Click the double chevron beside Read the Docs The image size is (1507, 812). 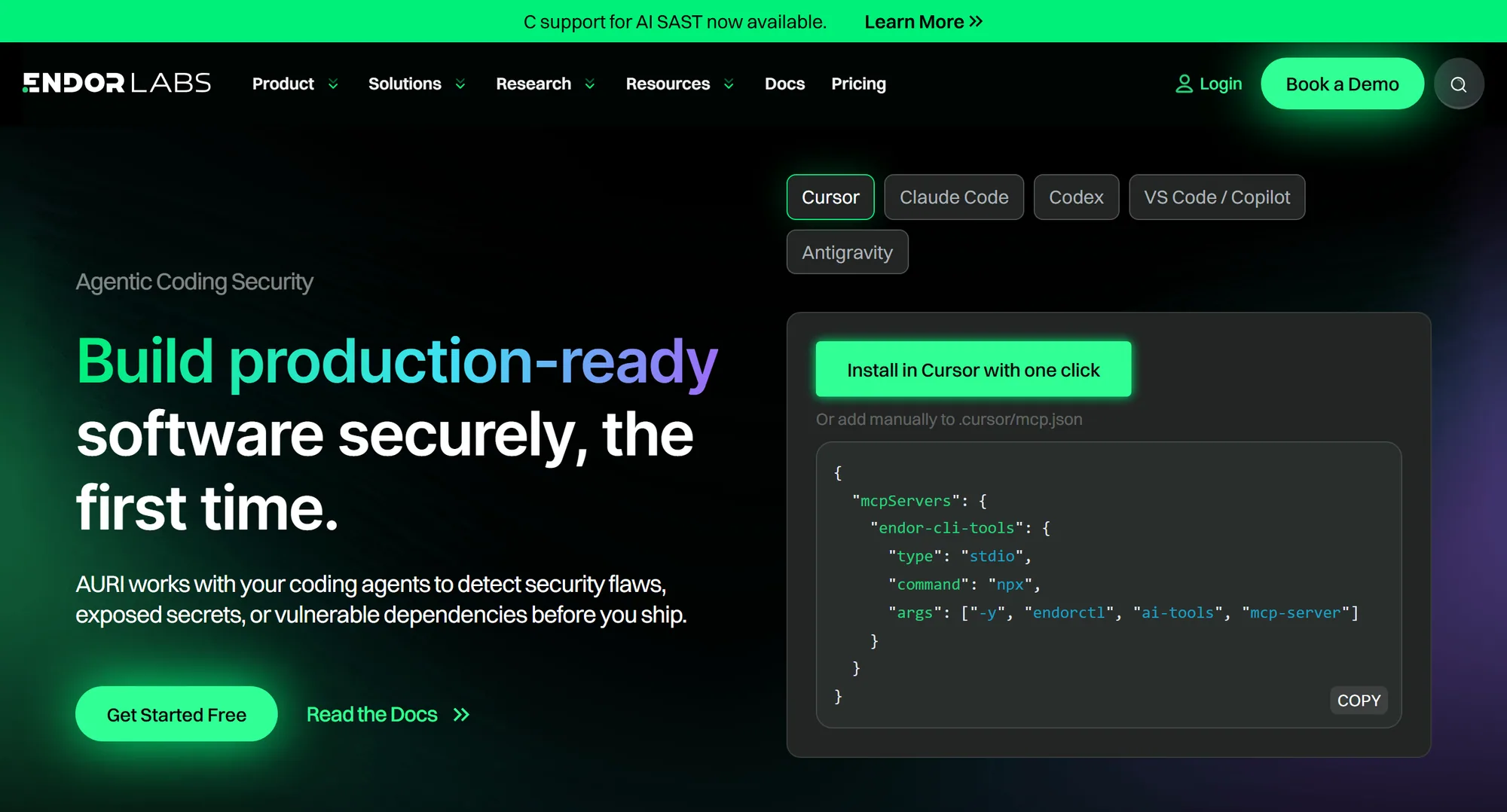pos(461,714)
